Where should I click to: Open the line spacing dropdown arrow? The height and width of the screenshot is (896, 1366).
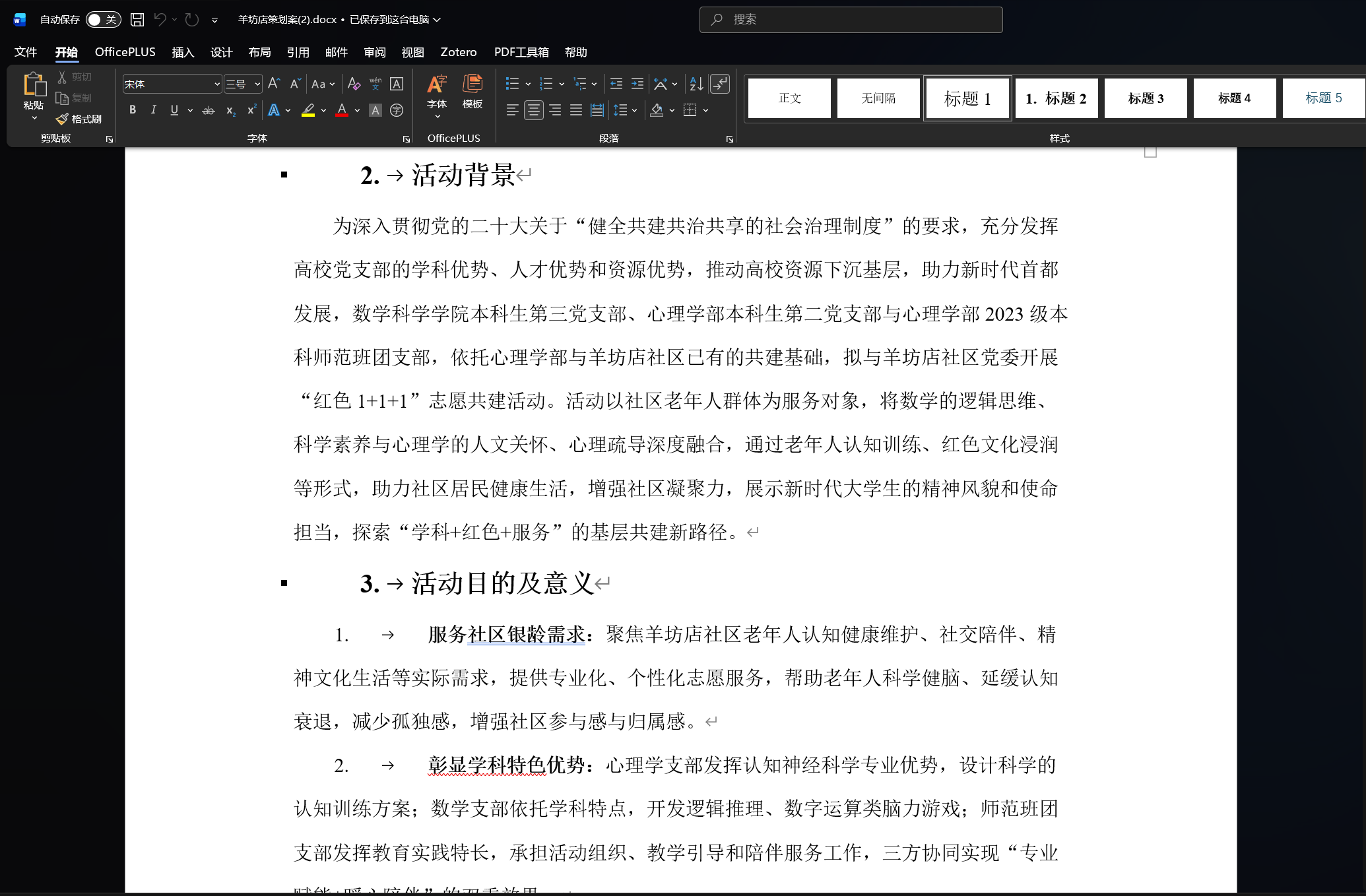click(634, 111)
